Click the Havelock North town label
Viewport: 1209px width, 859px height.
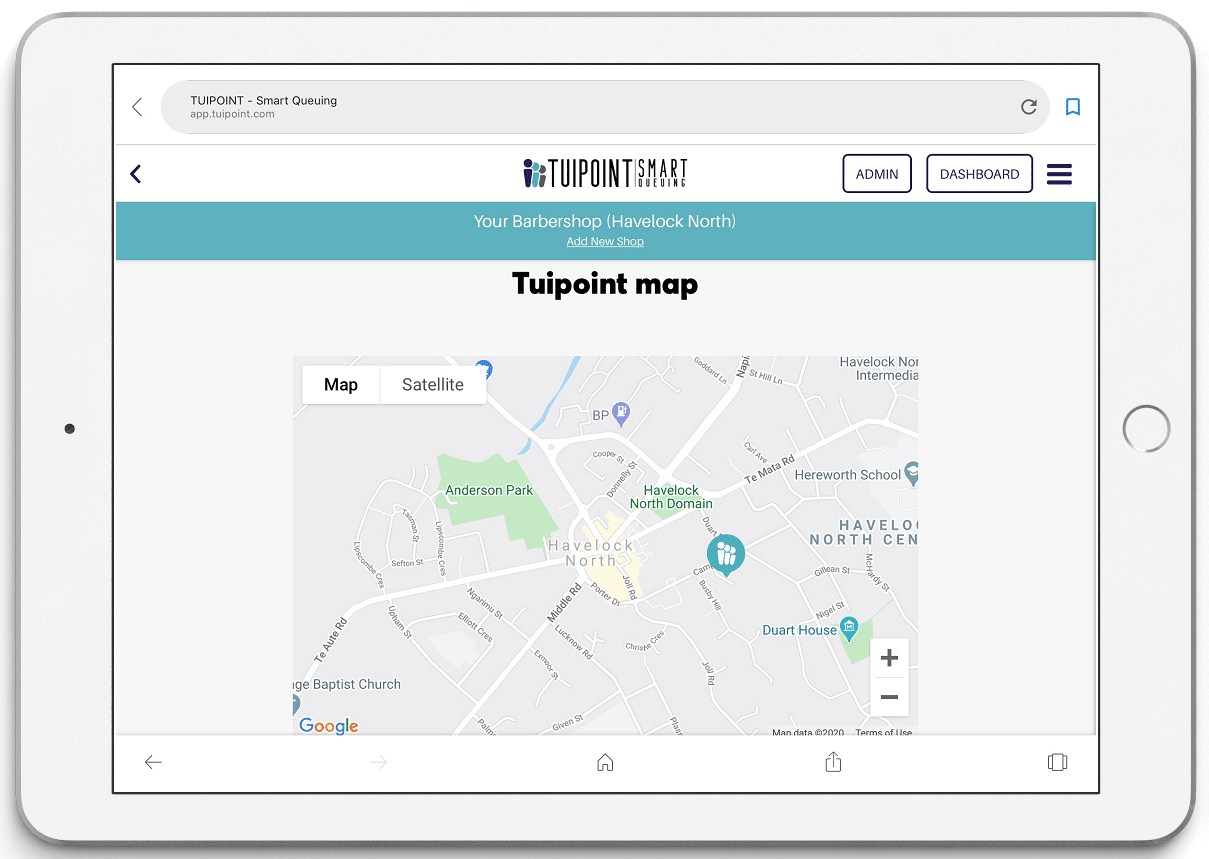click(x=591, y=553)
